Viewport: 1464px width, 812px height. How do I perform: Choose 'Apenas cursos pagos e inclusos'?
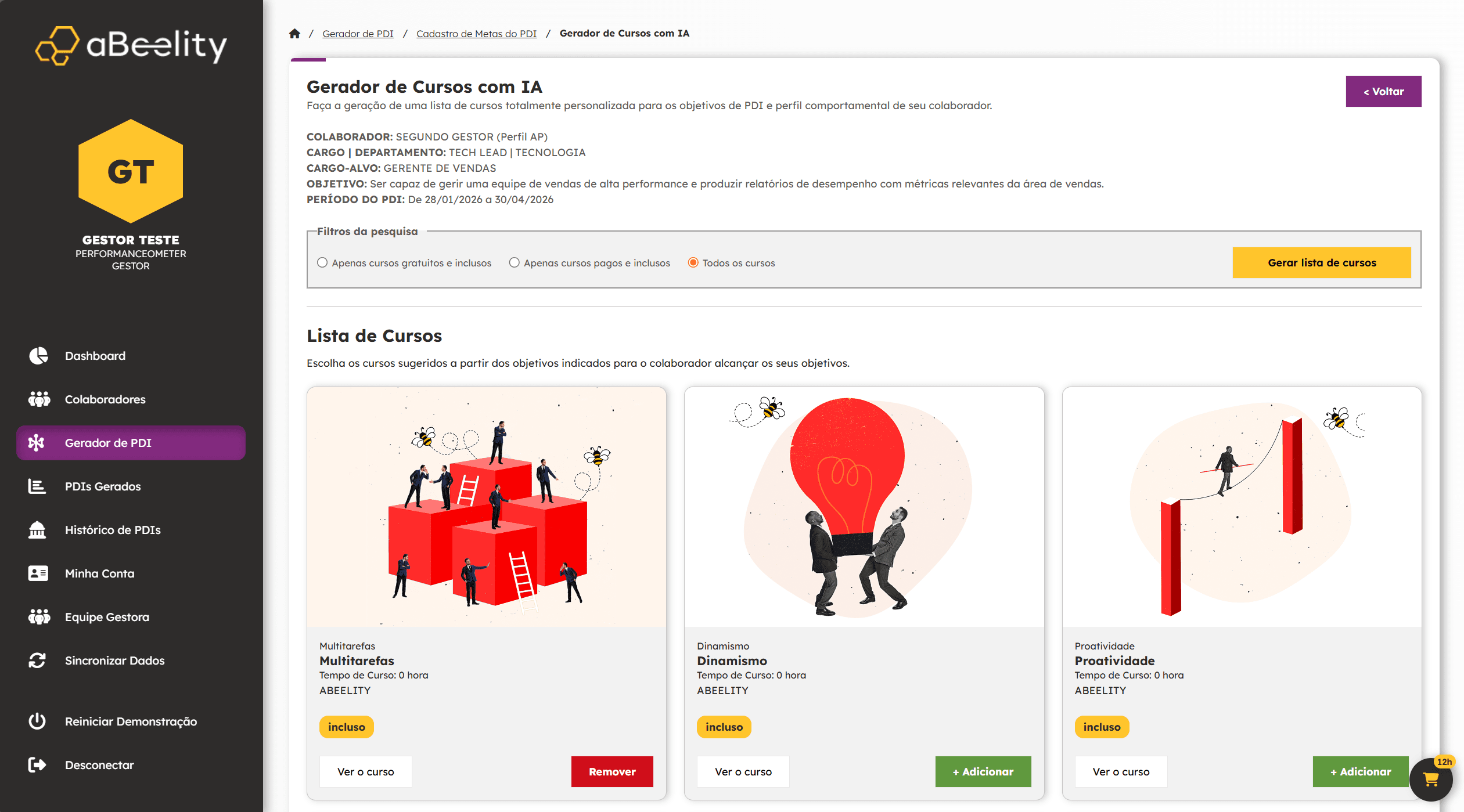[x=514, y=262]
